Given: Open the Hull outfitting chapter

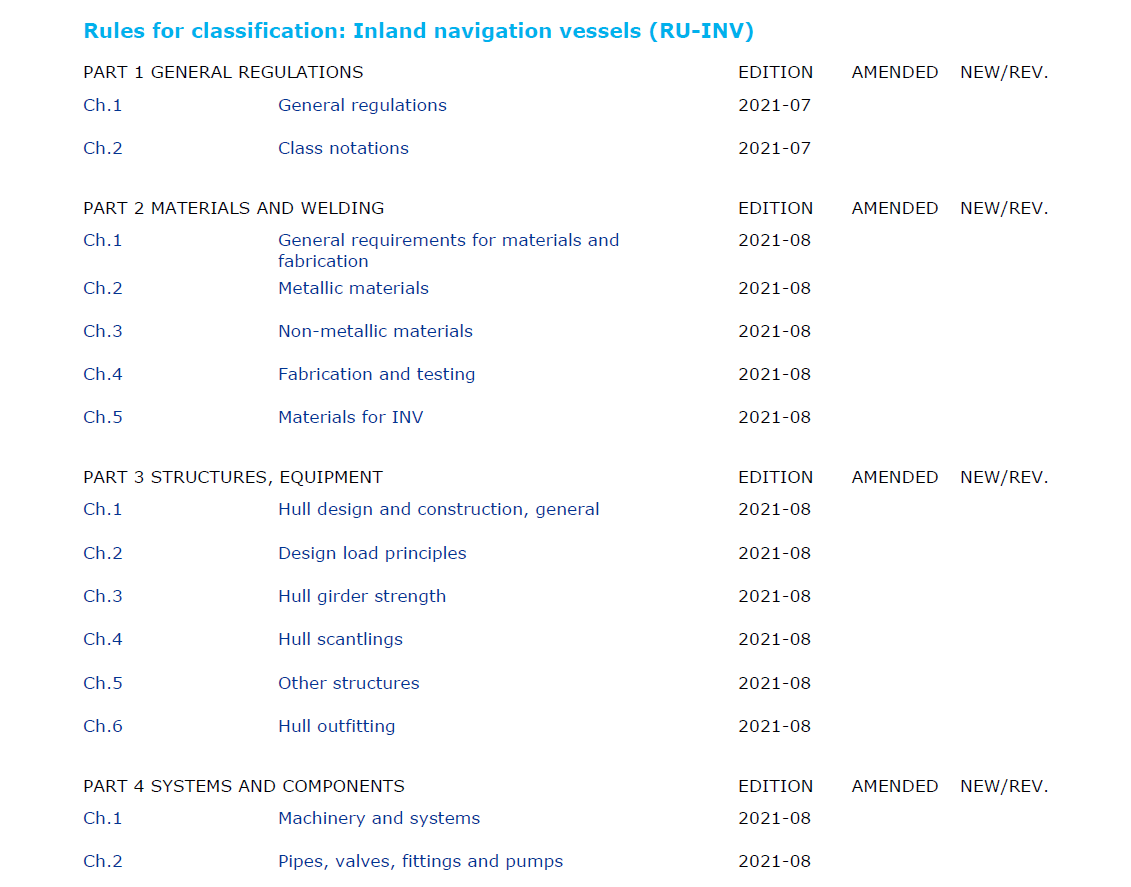Looking at the screenshot, I should pyautogui.click(x=336, y=726).
